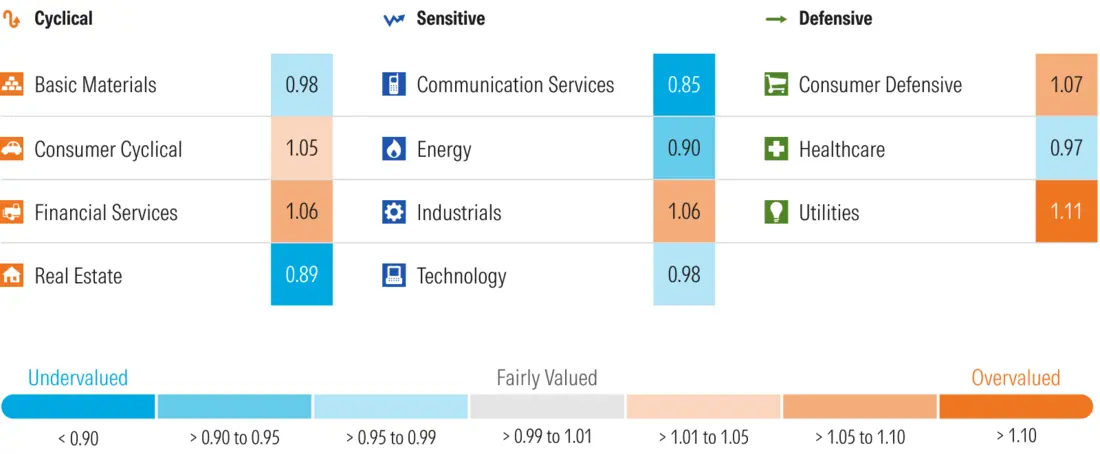
Task: Click the Overvalued legend label
Action: pos(1015,378)
